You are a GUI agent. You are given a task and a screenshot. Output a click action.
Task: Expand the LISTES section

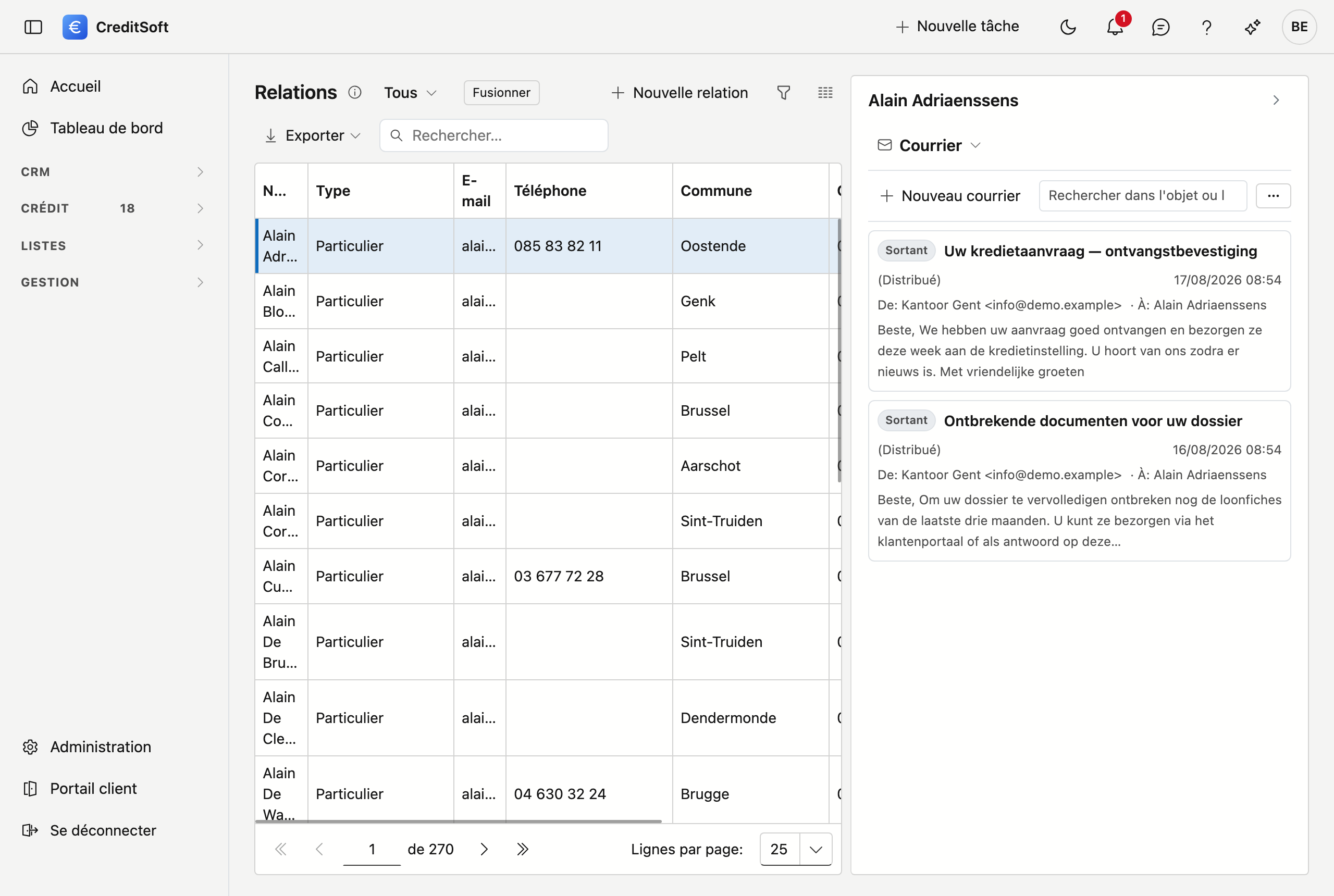(113, 246)
